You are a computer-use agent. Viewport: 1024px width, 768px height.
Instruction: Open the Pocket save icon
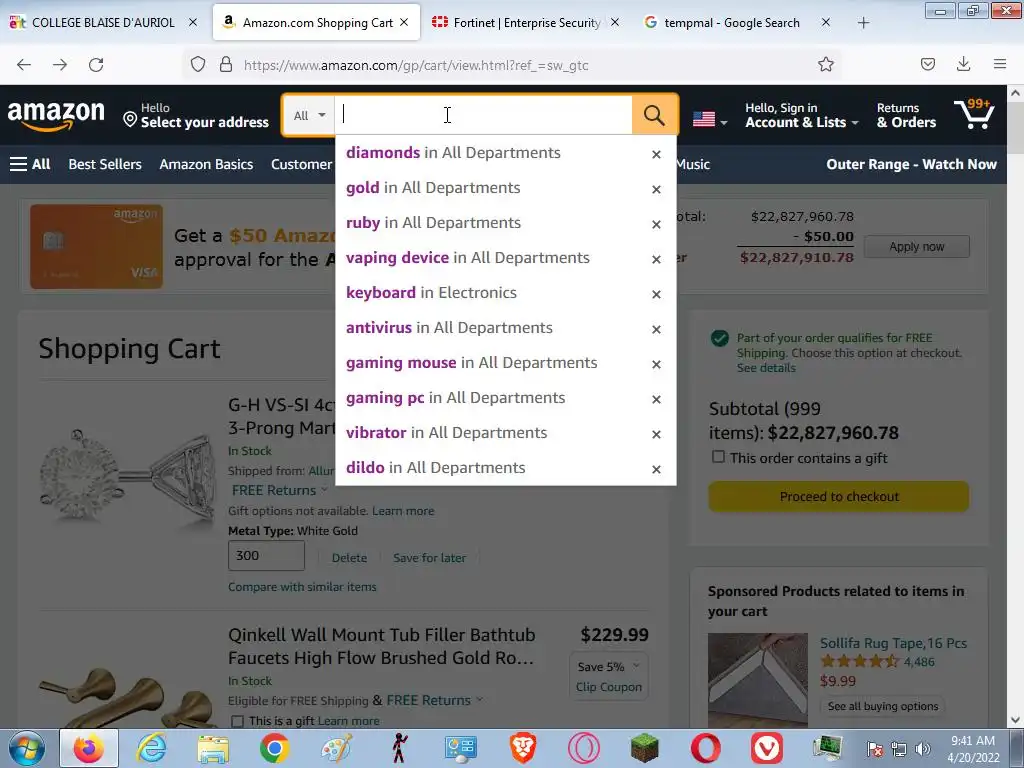coord(927,64)
